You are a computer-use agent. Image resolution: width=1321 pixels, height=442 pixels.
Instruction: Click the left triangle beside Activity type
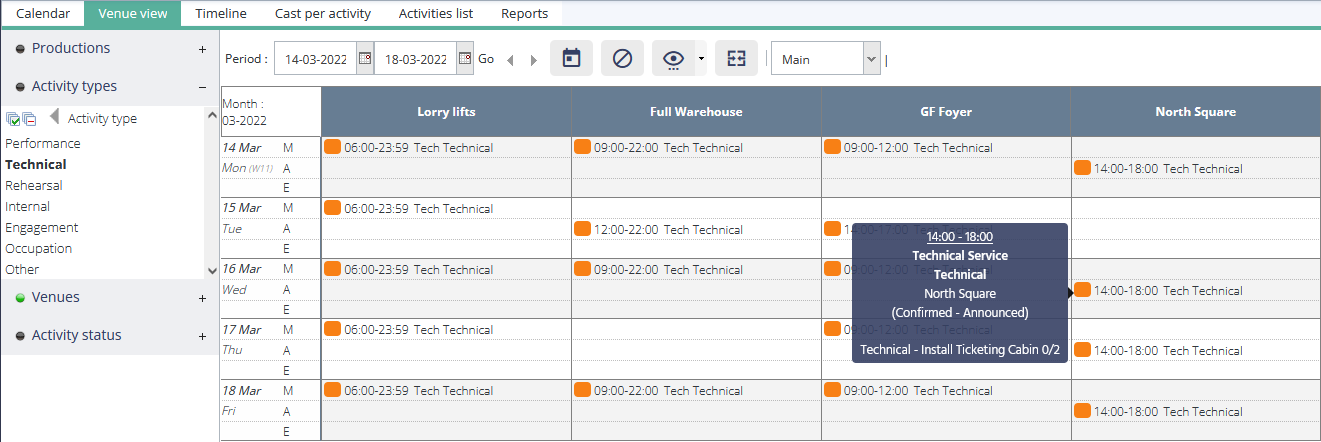click(54, 117)
